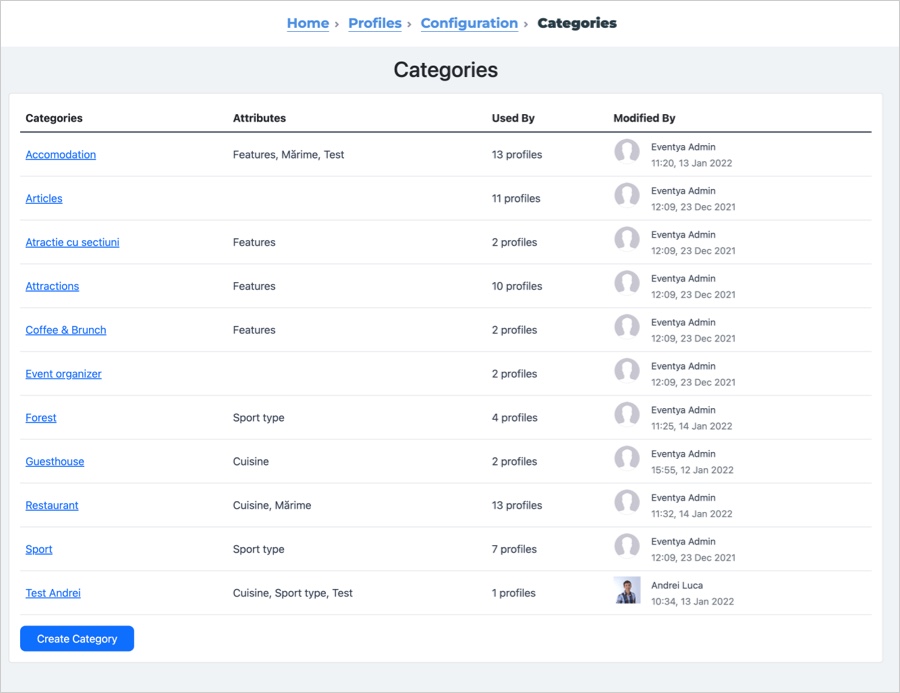Viewport: 900px width, 693px height.
Task: Click the avatar icon in Guesthouse row
Action: tap(627, 459)
